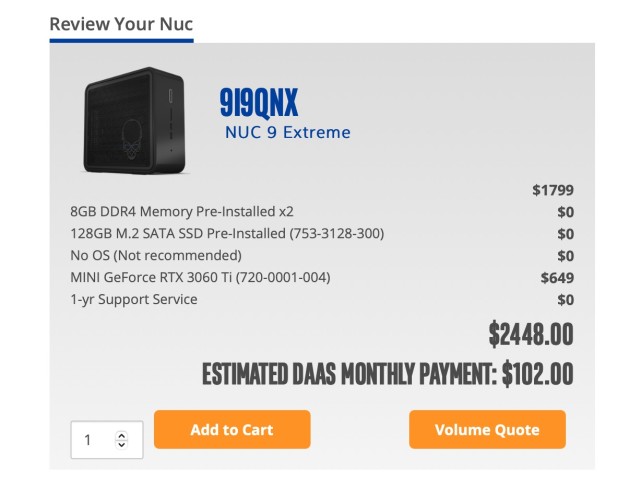Click the $1799 base price

pos(553,189)
